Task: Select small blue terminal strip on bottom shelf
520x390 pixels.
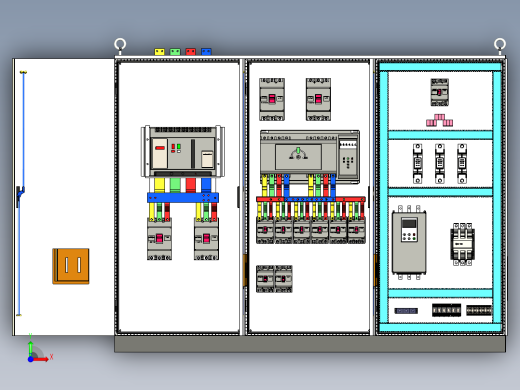Action: (406, 311)
